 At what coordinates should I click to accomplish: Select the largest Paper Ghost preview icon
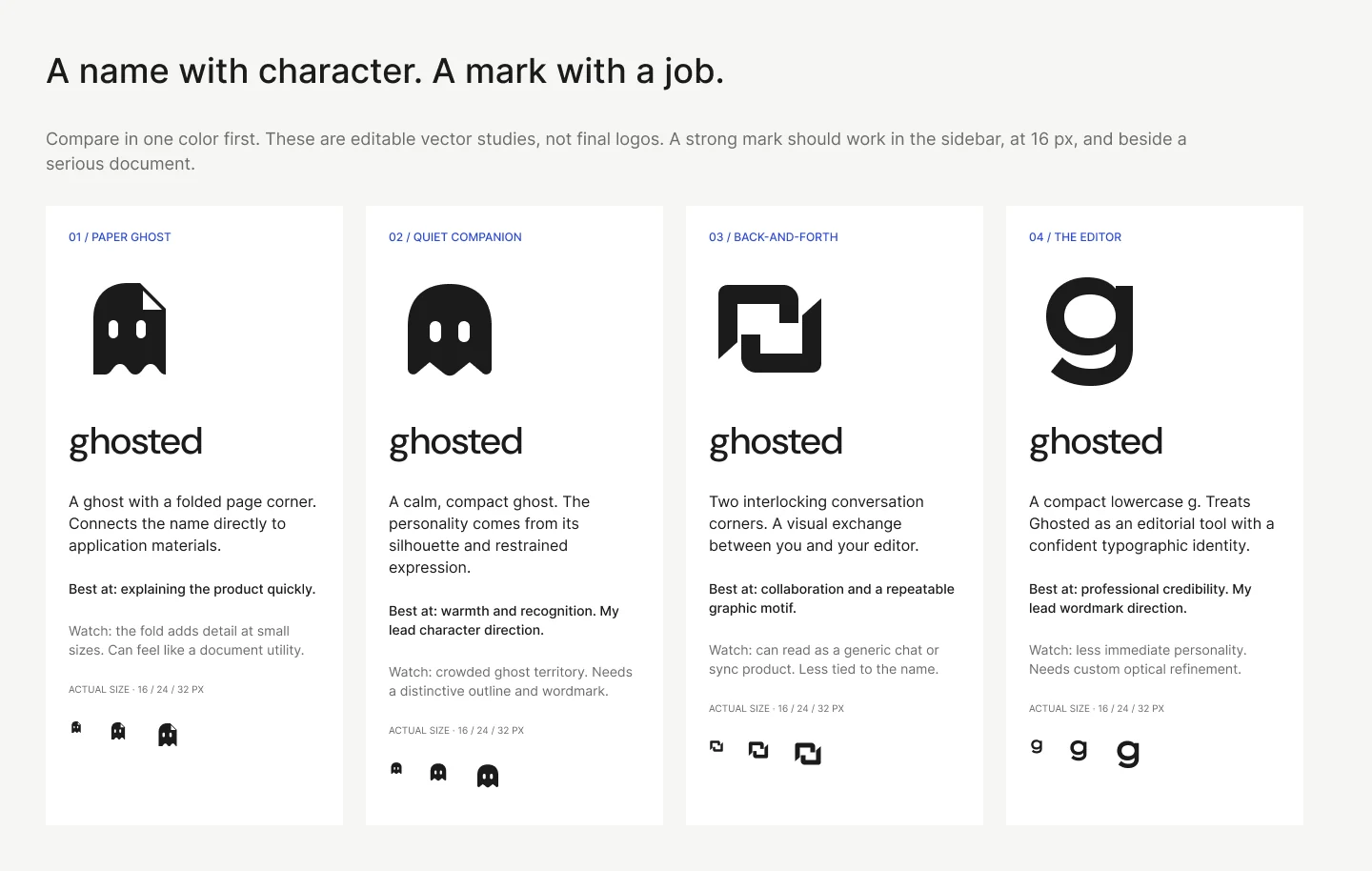tap(168, 735)
